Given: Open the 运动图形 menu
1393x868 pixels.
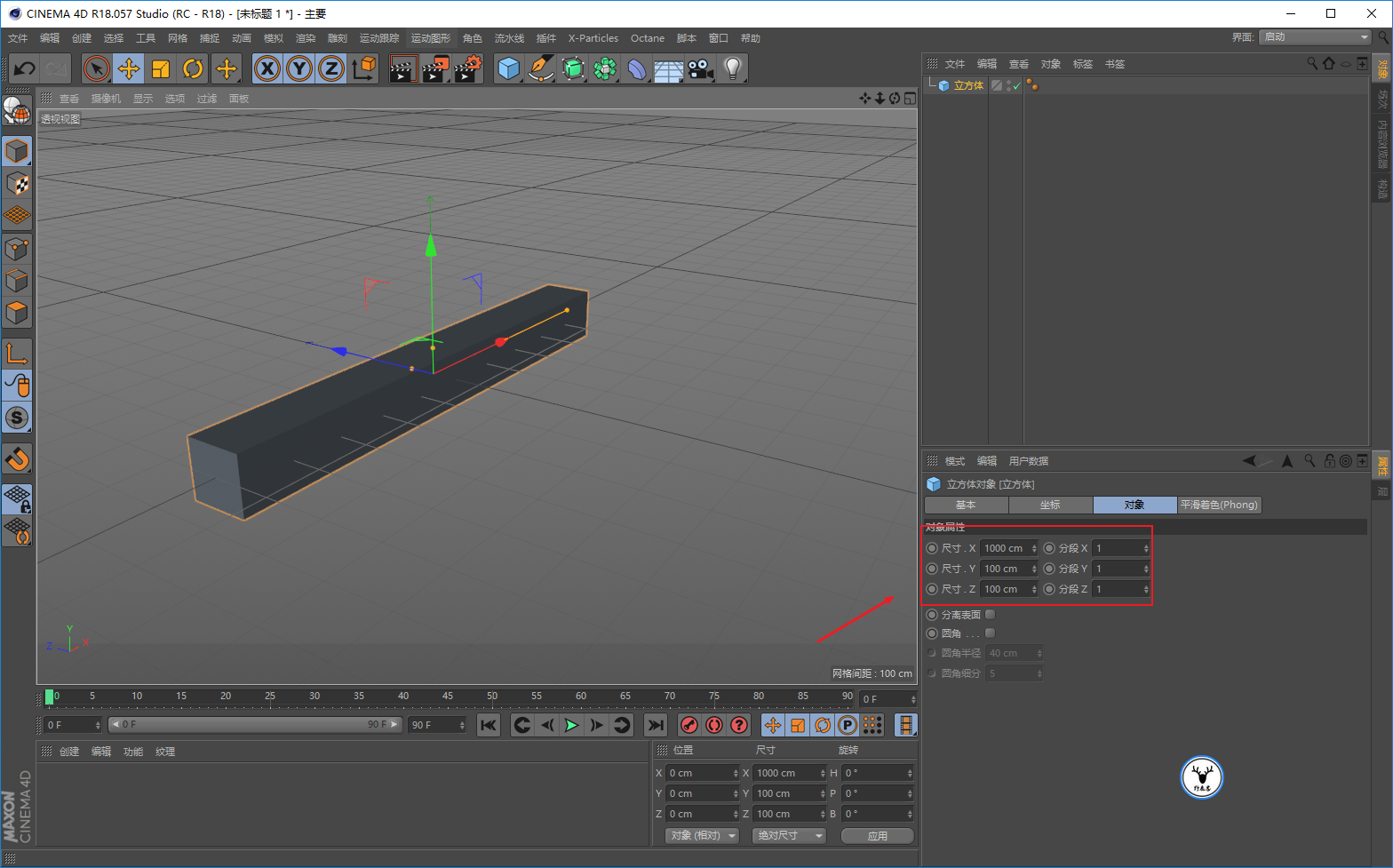Looking at the screenshot, I should (x=431, y=38).
